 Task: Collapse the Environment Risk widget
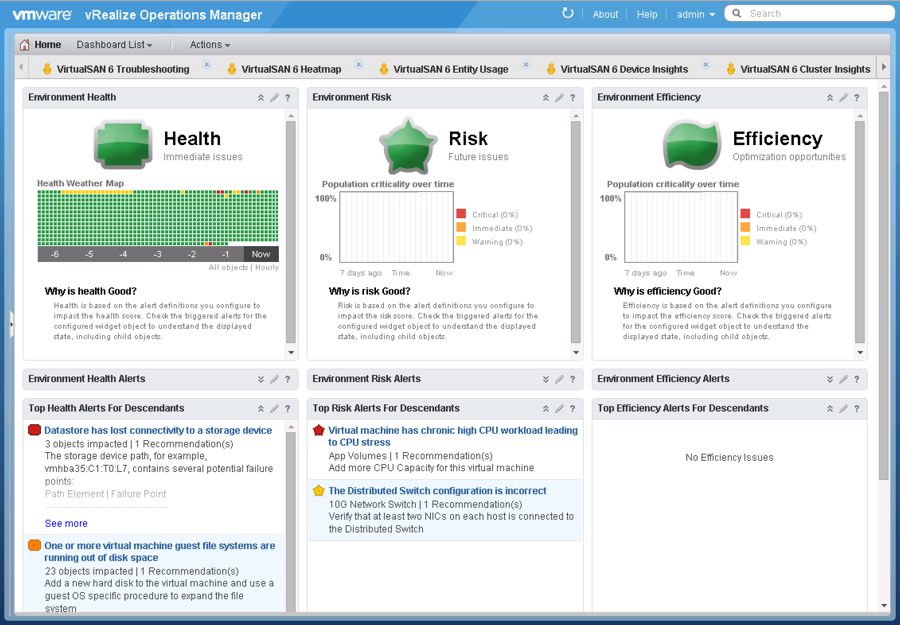545,98
